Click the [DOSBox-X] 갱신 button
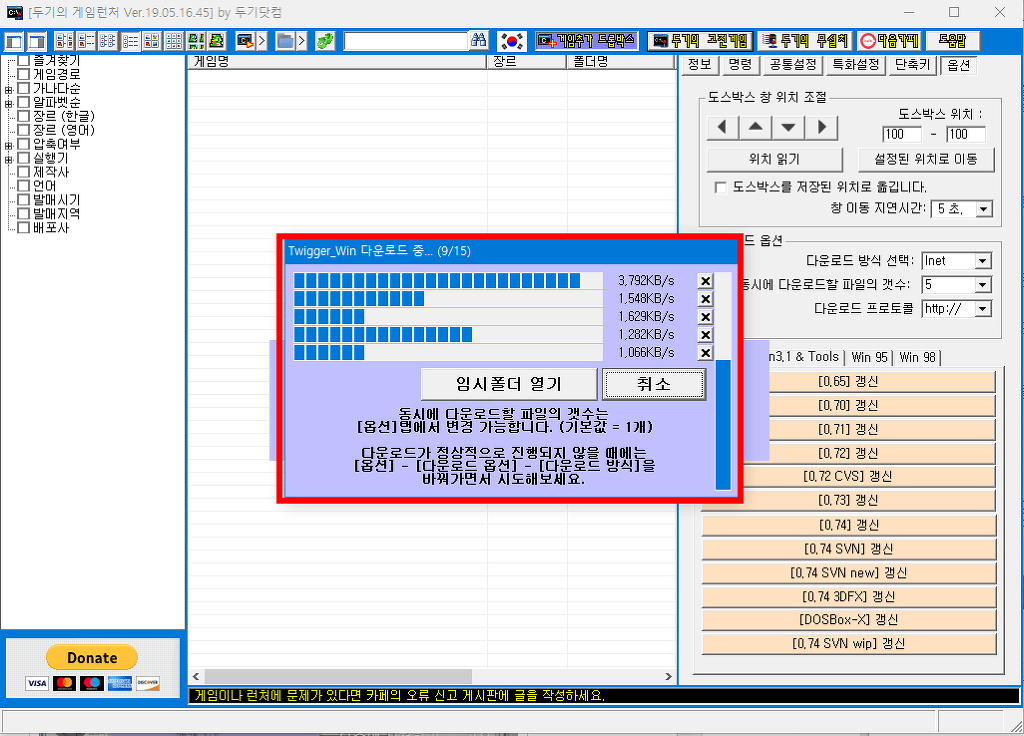 [x=848, y=619]
